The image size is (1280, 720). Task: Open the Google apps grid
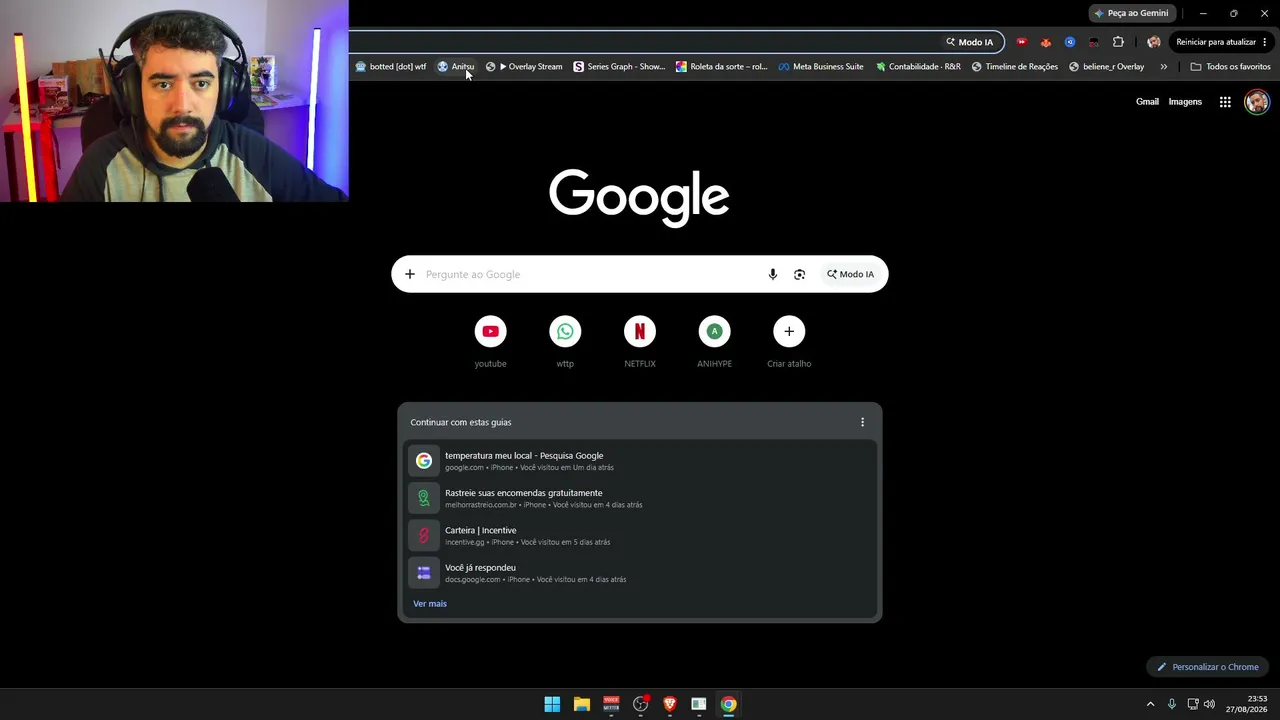(x=1225, y=102)
